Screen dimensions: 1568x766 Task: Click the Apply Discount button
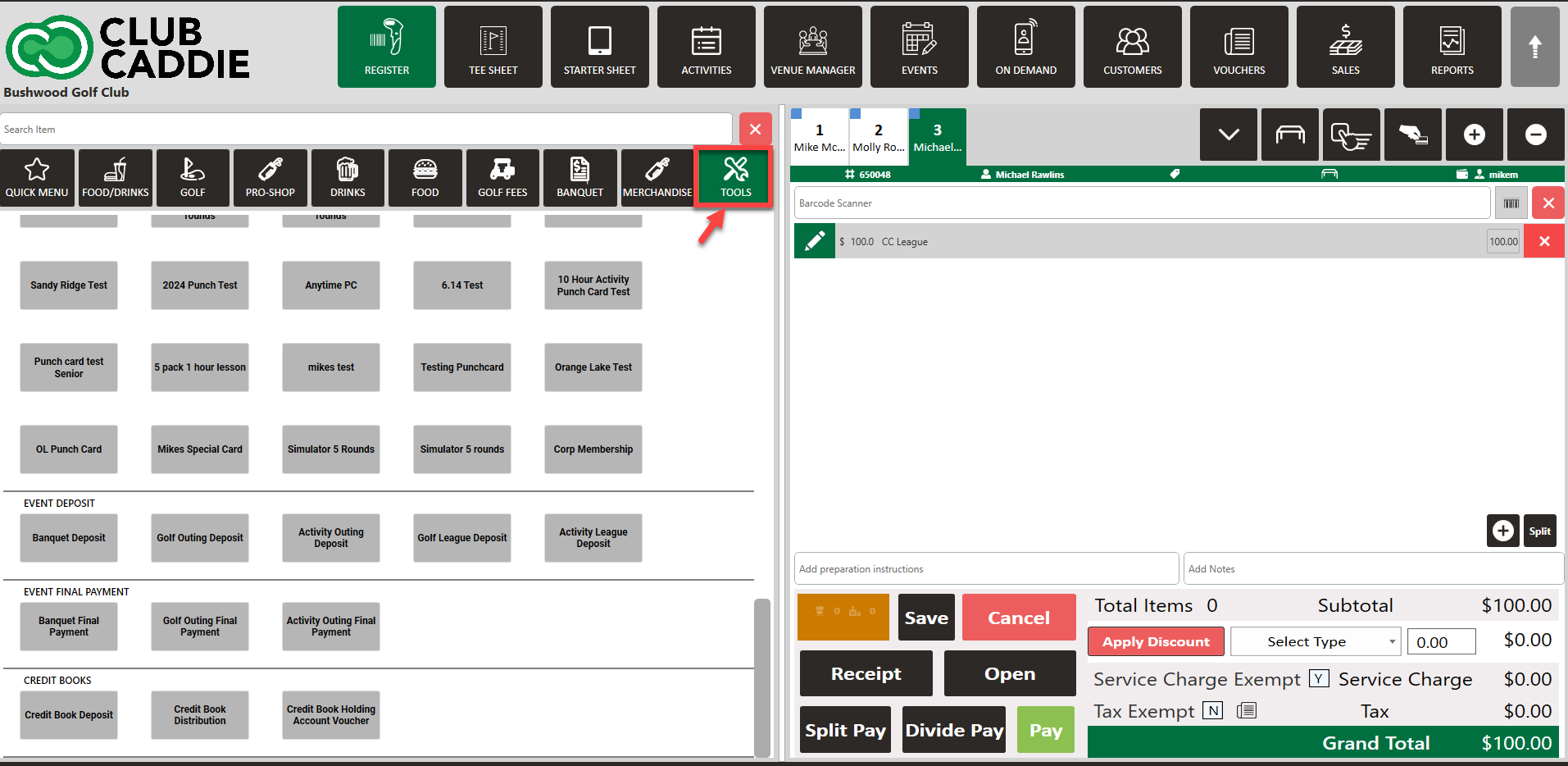click(1155, 641)
